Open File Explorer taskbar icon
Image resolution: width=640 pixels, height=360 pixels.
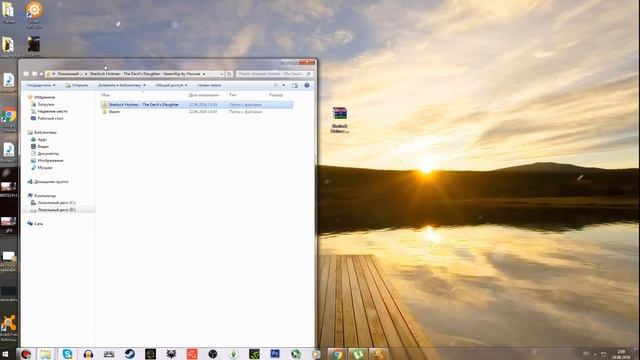pos(45,354)
